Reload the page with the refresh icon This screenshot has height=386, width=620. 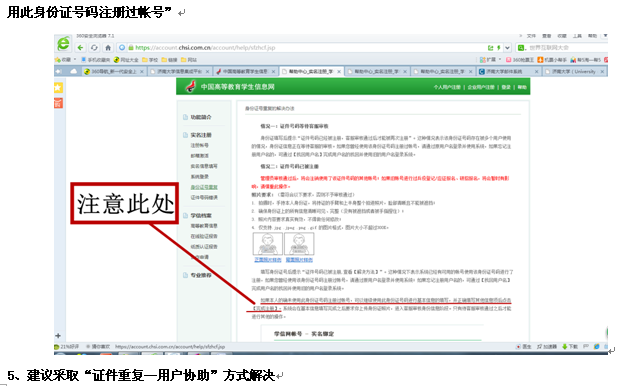[x=94, y=48]
